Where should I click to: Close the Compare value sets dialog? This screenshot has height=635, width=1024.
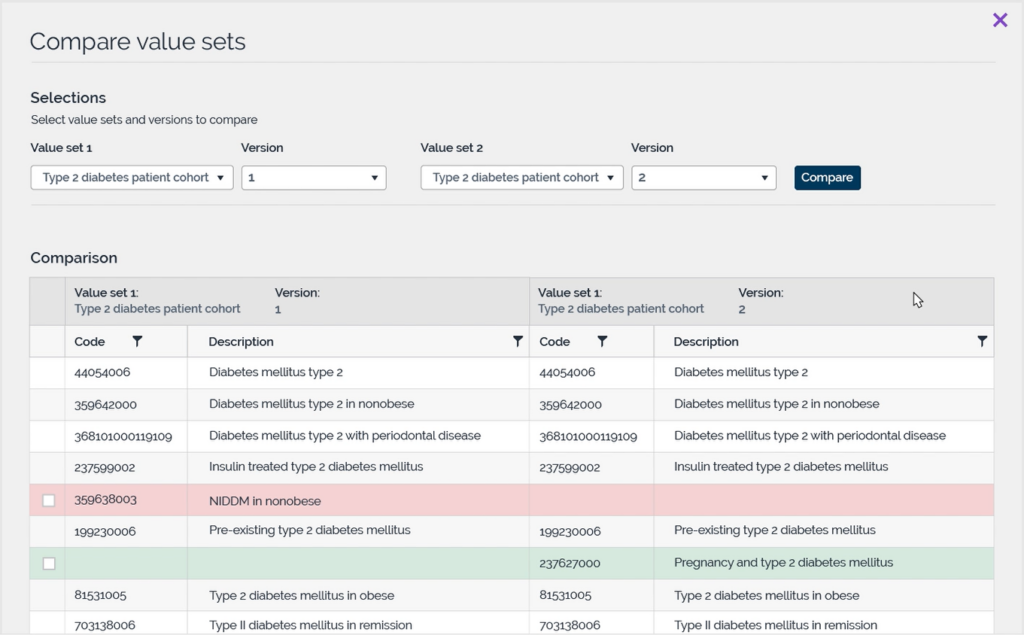1000,19
